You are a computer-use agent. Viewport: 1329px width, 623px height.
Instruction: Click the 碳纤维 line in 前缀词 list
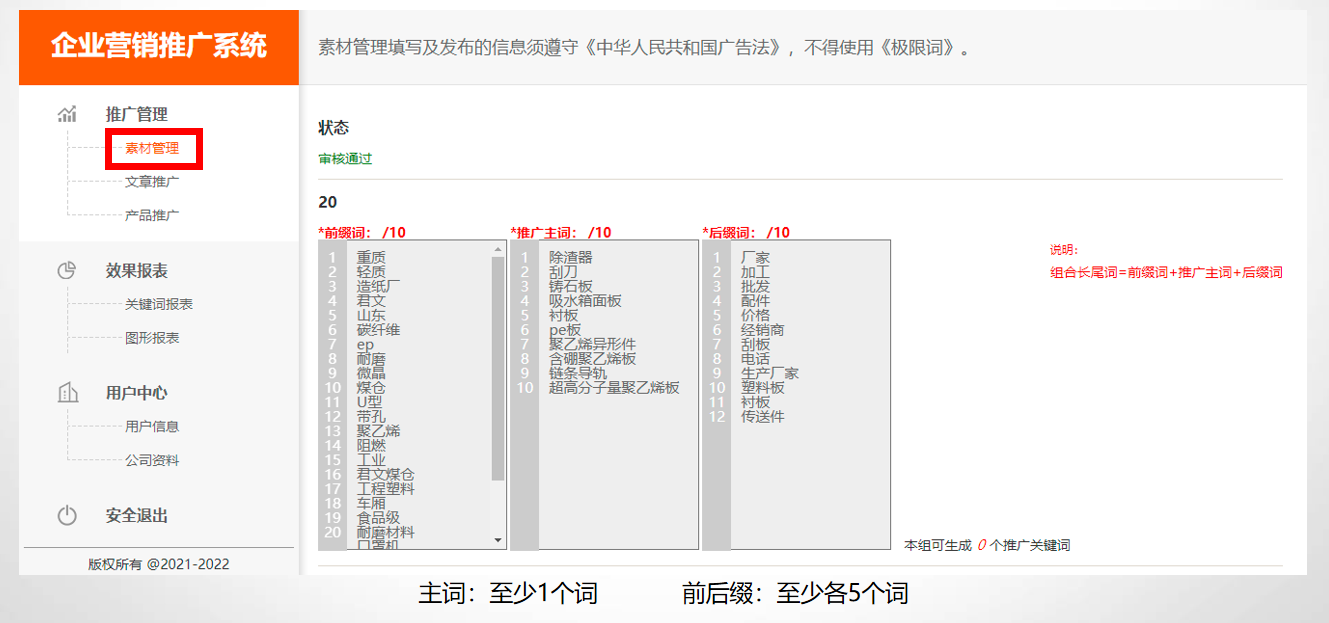[x=378, y=330]
